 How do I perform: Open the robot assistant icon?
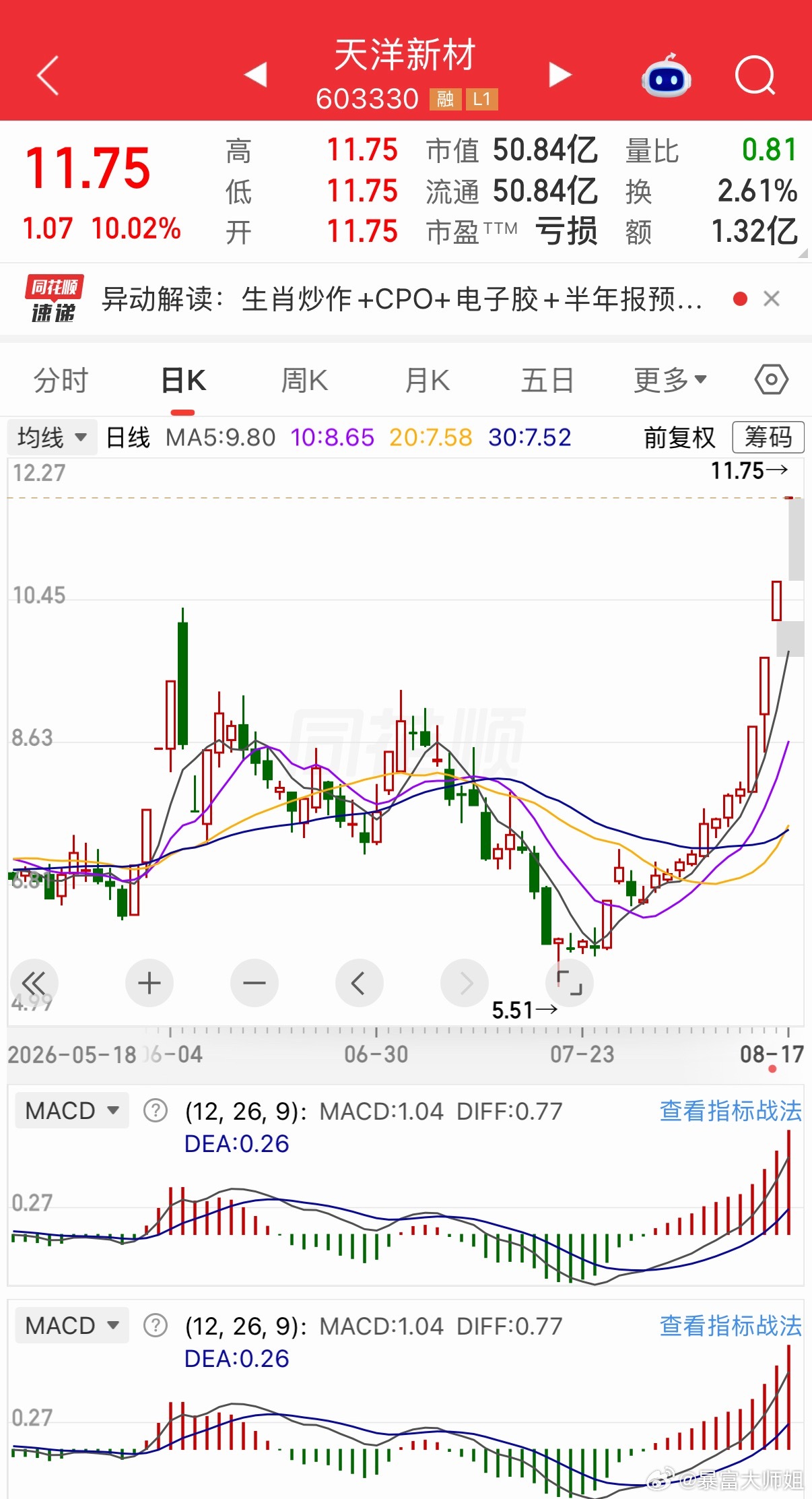[x=666, y=75]
